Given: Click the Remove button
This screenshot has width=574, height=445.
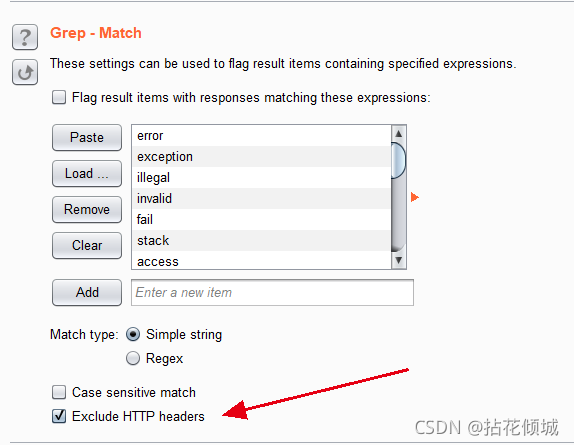Looking at the screenshot, I should (x=87, y=209).
